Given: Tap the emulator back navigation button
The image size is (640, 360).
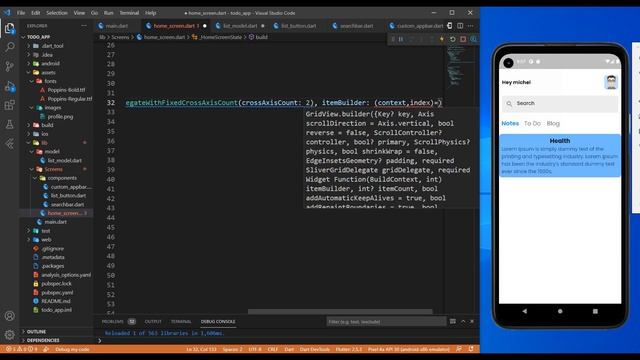Looking at the screenshot, I should (x=524, y=311).
